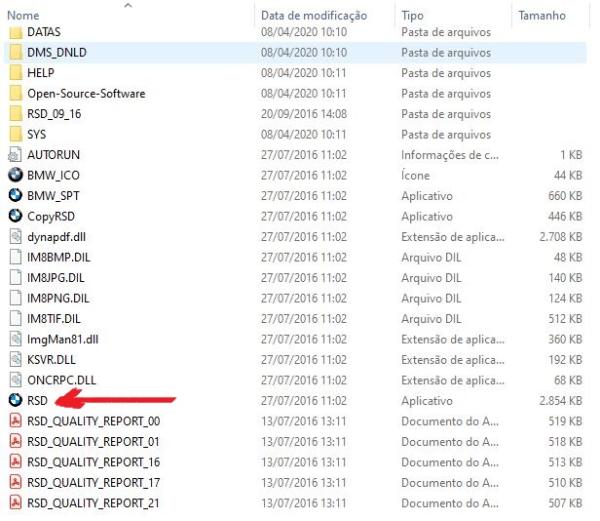
Task: Select the CopyRSD file name
Action: pos(51,217)
